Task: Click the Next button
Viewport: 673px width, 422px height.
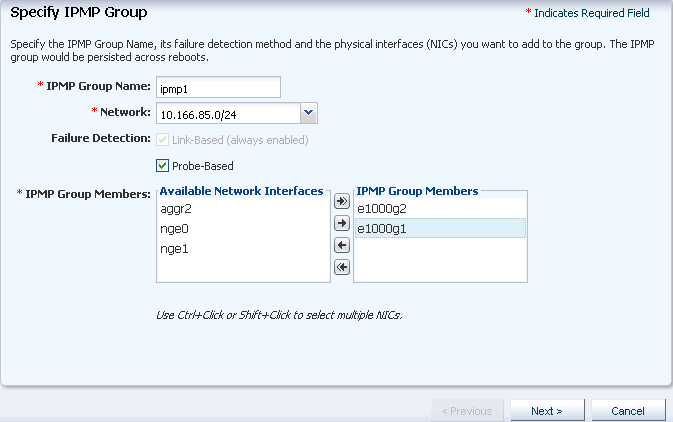Action: point(547,411)
